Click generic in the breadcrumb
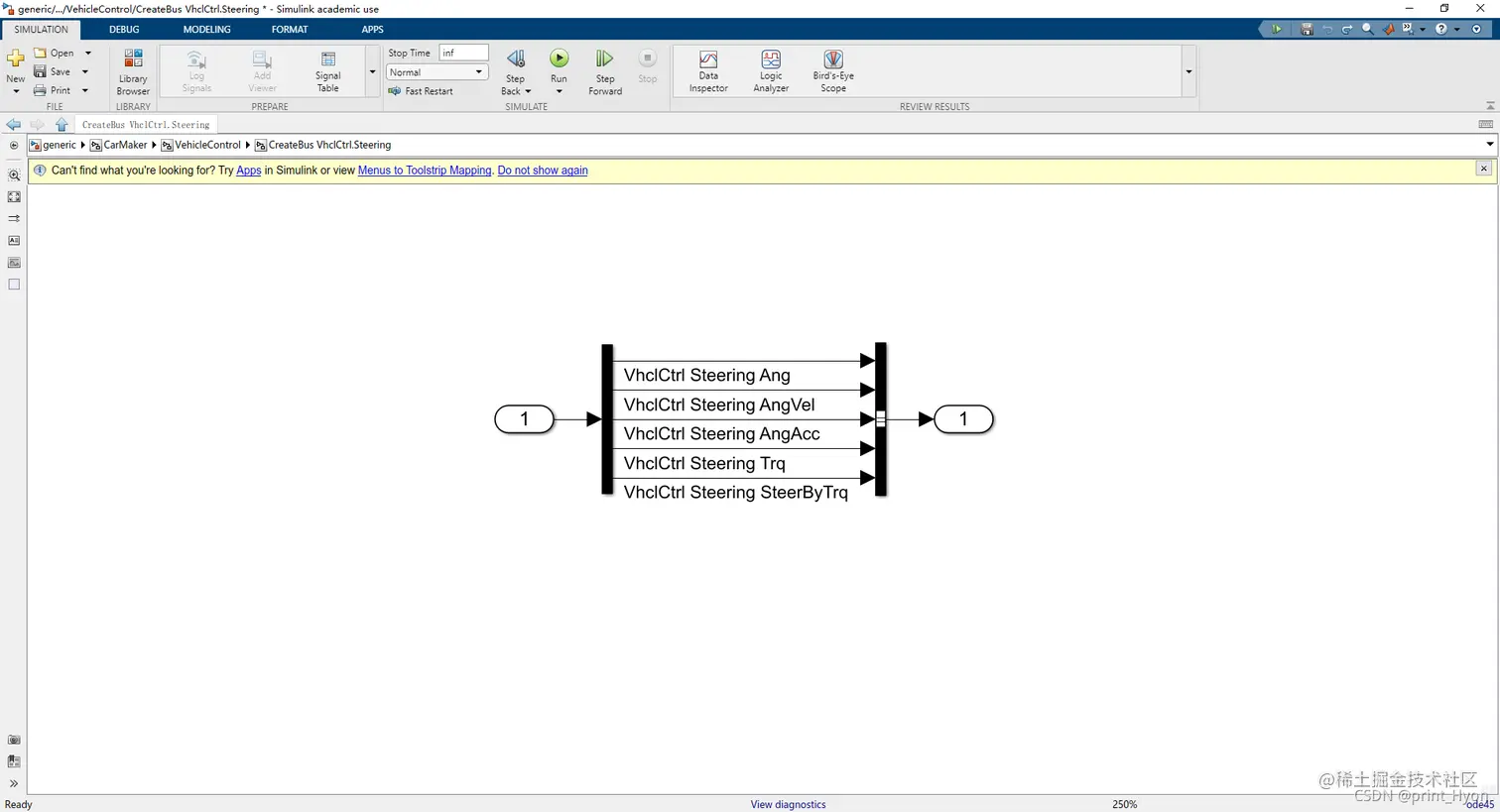 pos(60,145)
